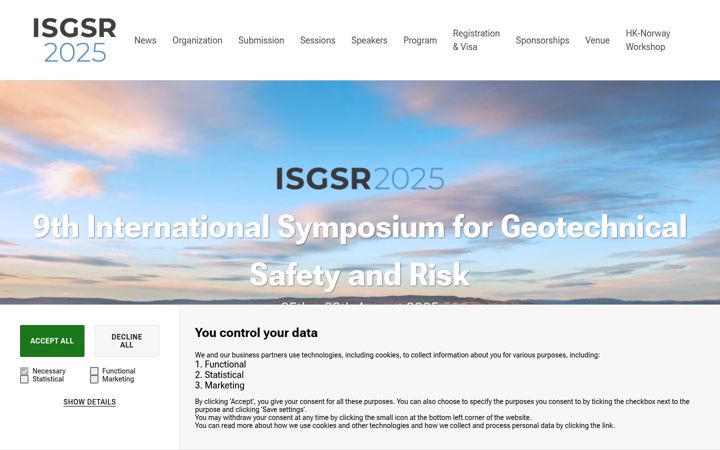The height and width of the screenshot is (450, 720).
Task: Click '3. Marketing' in the purposes list
Action: click(219, 385)
